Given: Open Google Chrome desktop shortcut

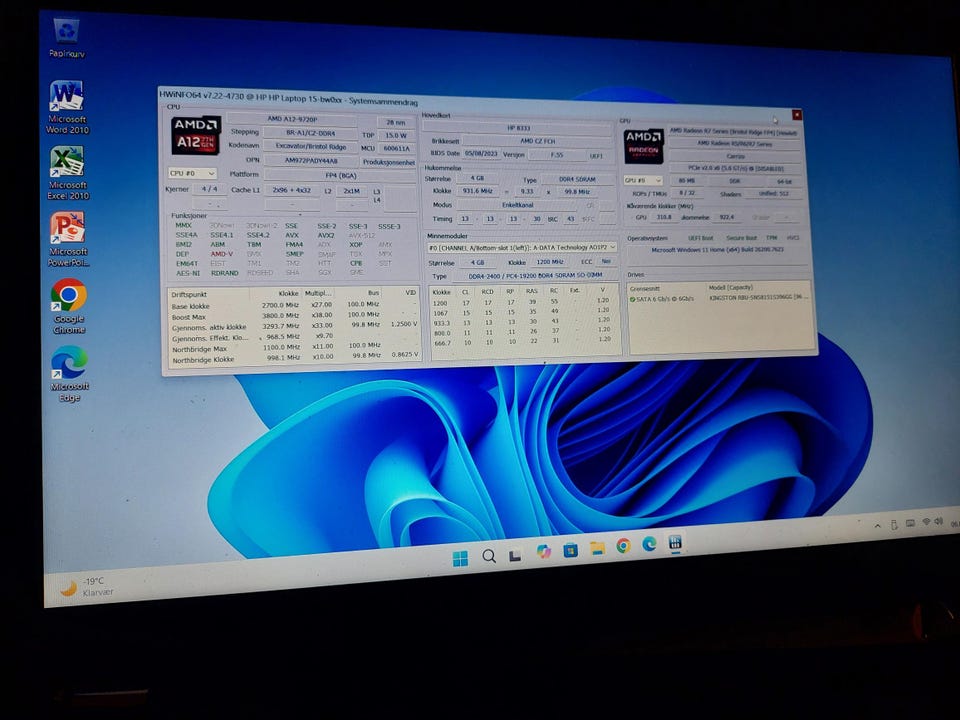Looking at the screenshot, I should click(x=69, y=296).
